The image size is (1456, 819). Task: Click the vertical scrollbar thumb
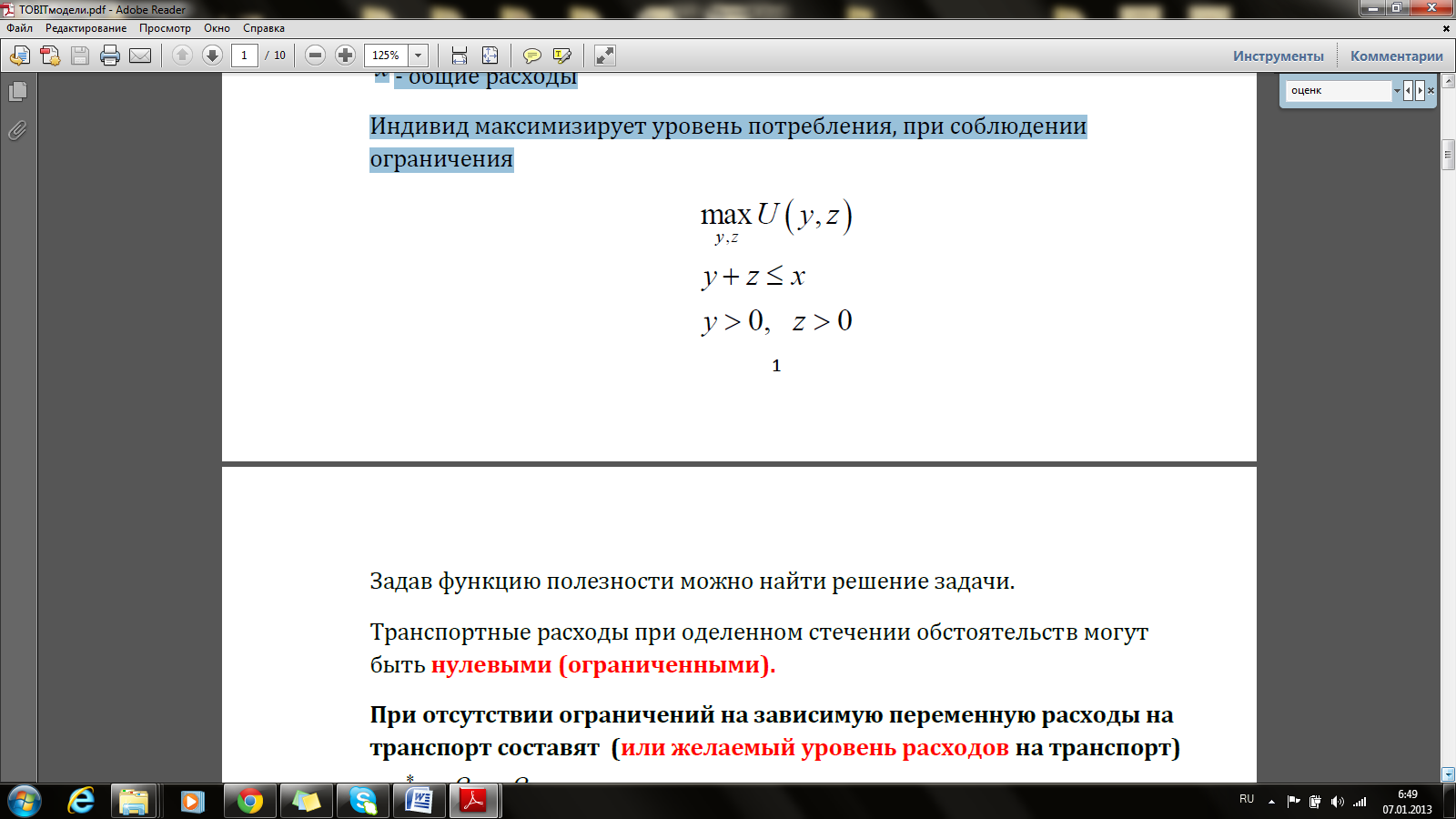tap(1448, 155)
